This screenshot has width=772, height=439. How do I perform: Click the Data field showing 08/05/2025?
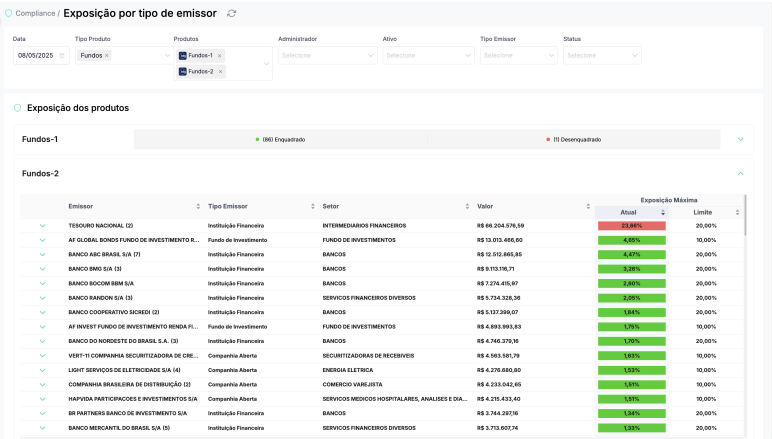[x=41, y=56]
